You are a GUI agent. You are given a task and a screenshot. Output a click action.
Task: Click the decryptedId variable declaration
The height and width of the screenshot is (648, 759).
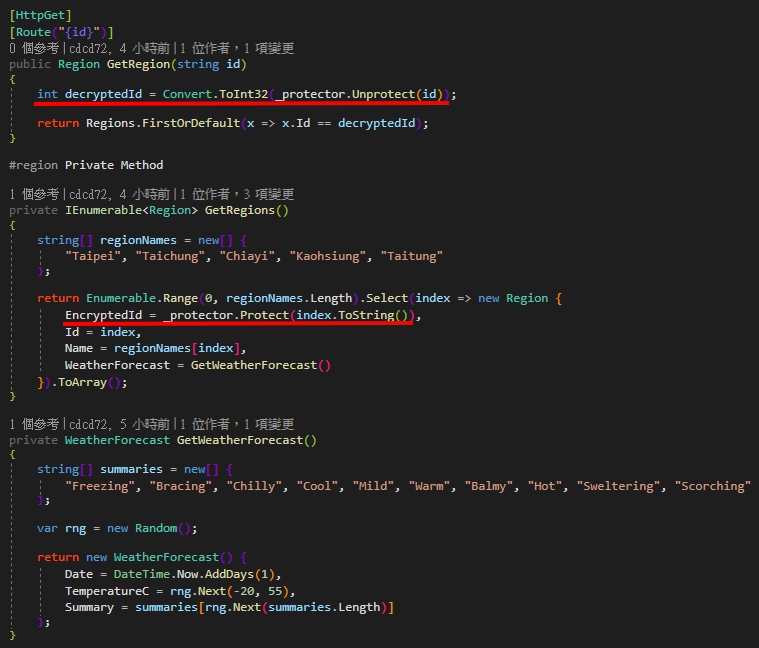tap(103, 93)
